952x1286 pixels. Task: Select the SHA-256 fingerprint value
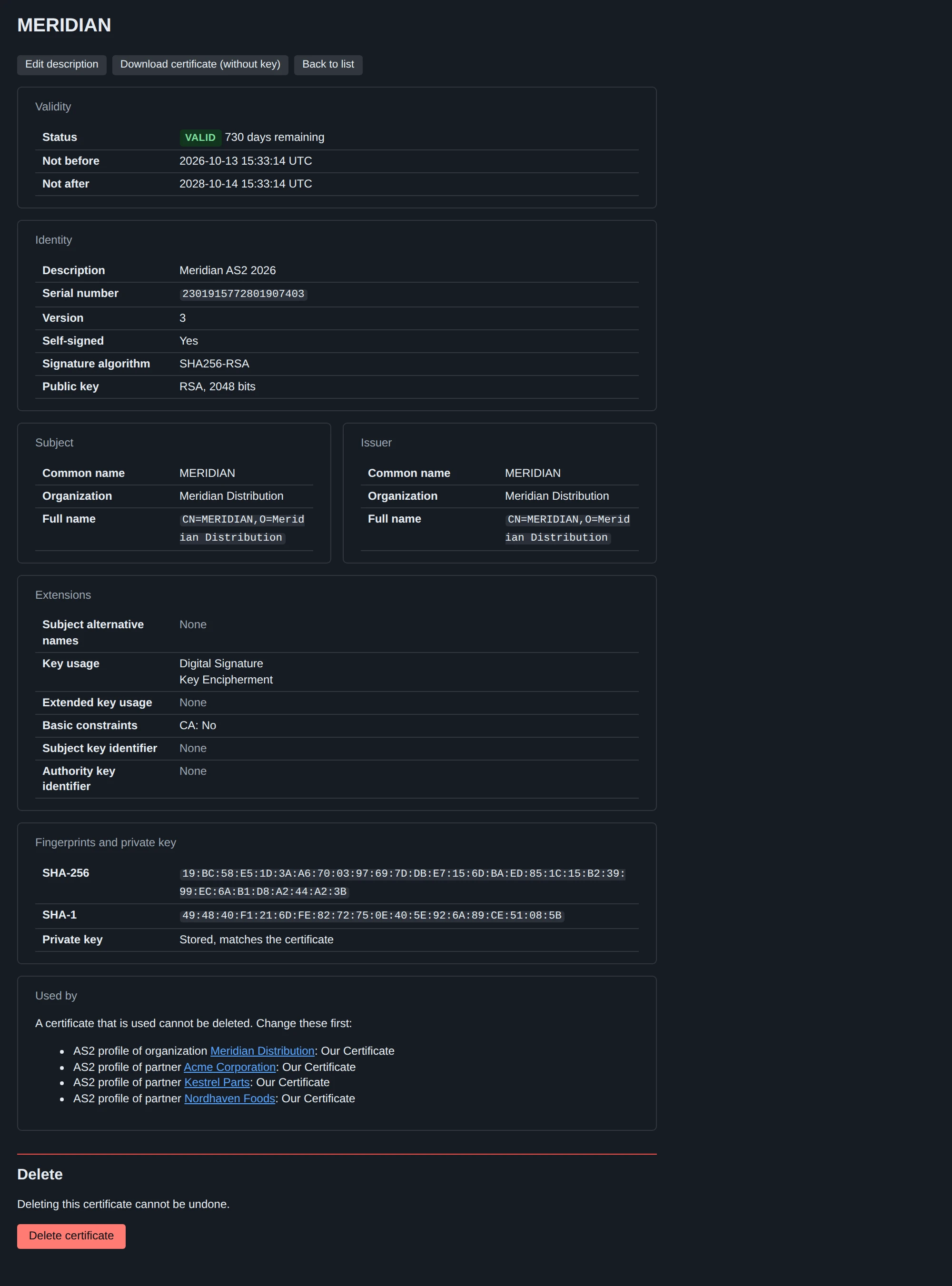pyautogui.click(x=402, y=882)
